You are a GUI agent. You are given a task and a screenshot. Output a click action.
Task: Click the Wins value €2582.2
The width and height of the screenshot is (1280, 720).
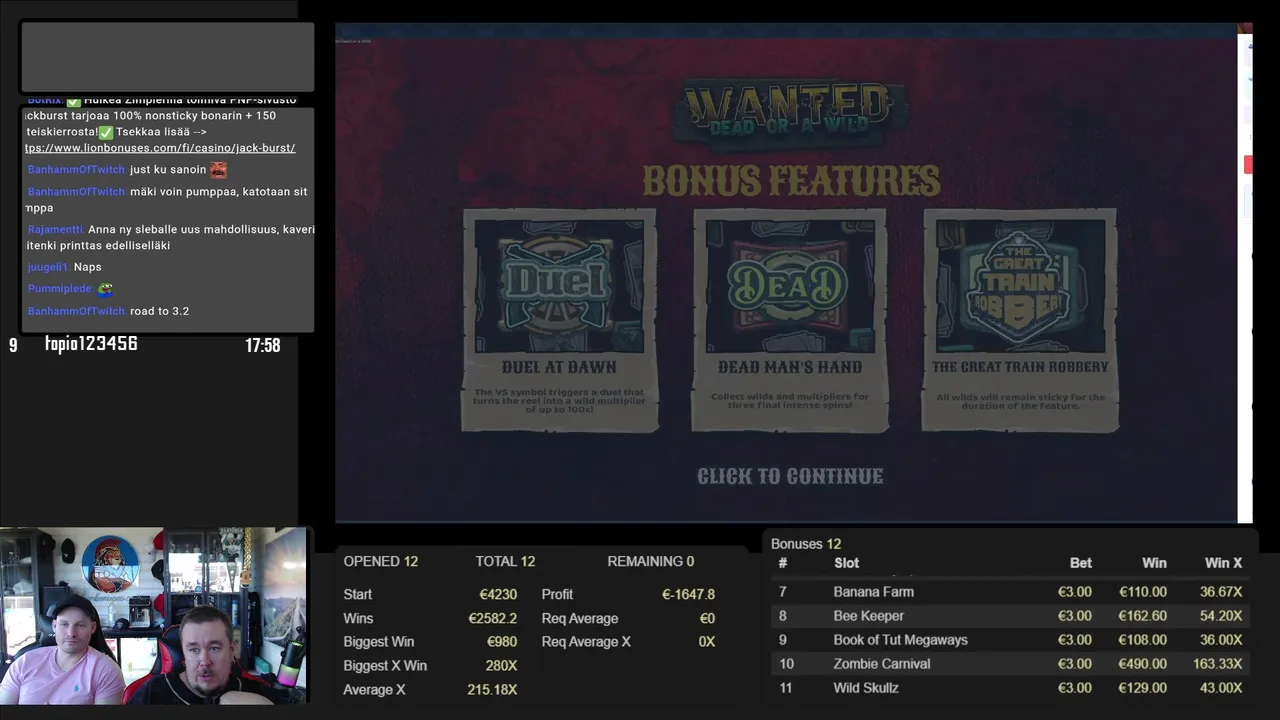[x=492, y=618]
